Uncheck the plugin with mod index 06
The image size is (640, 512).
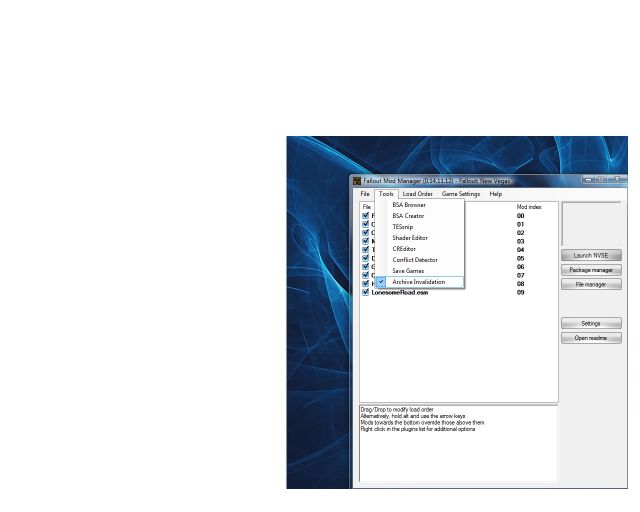pos(365,267)
